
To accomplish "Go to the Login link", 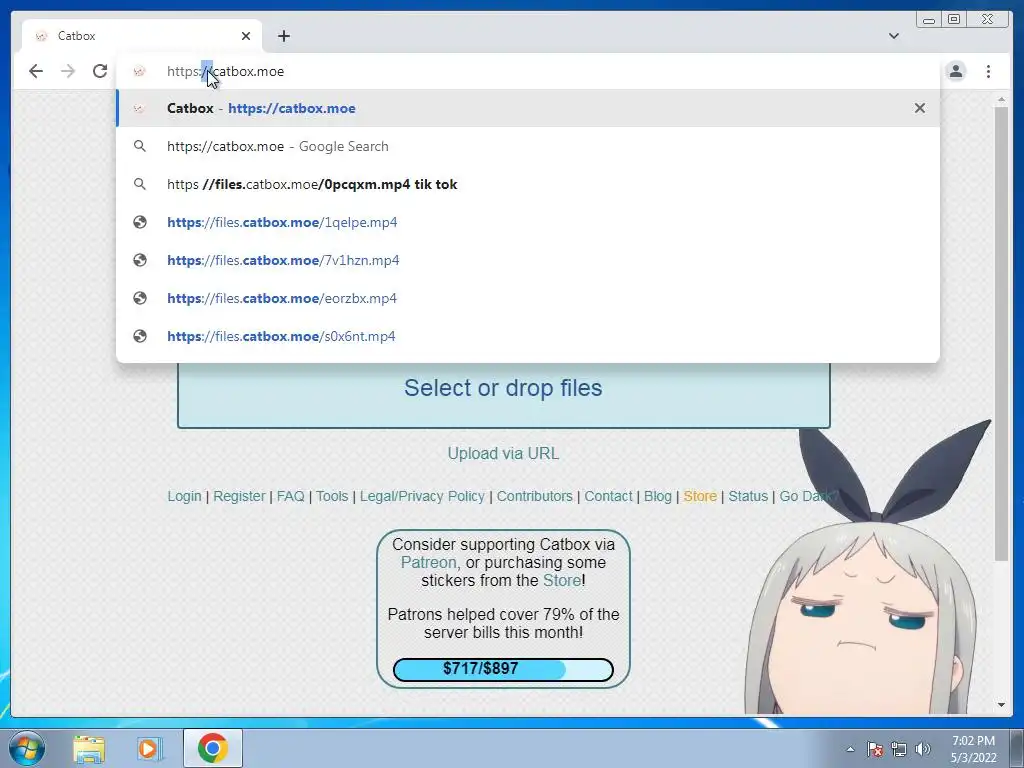I will [184, 496].
